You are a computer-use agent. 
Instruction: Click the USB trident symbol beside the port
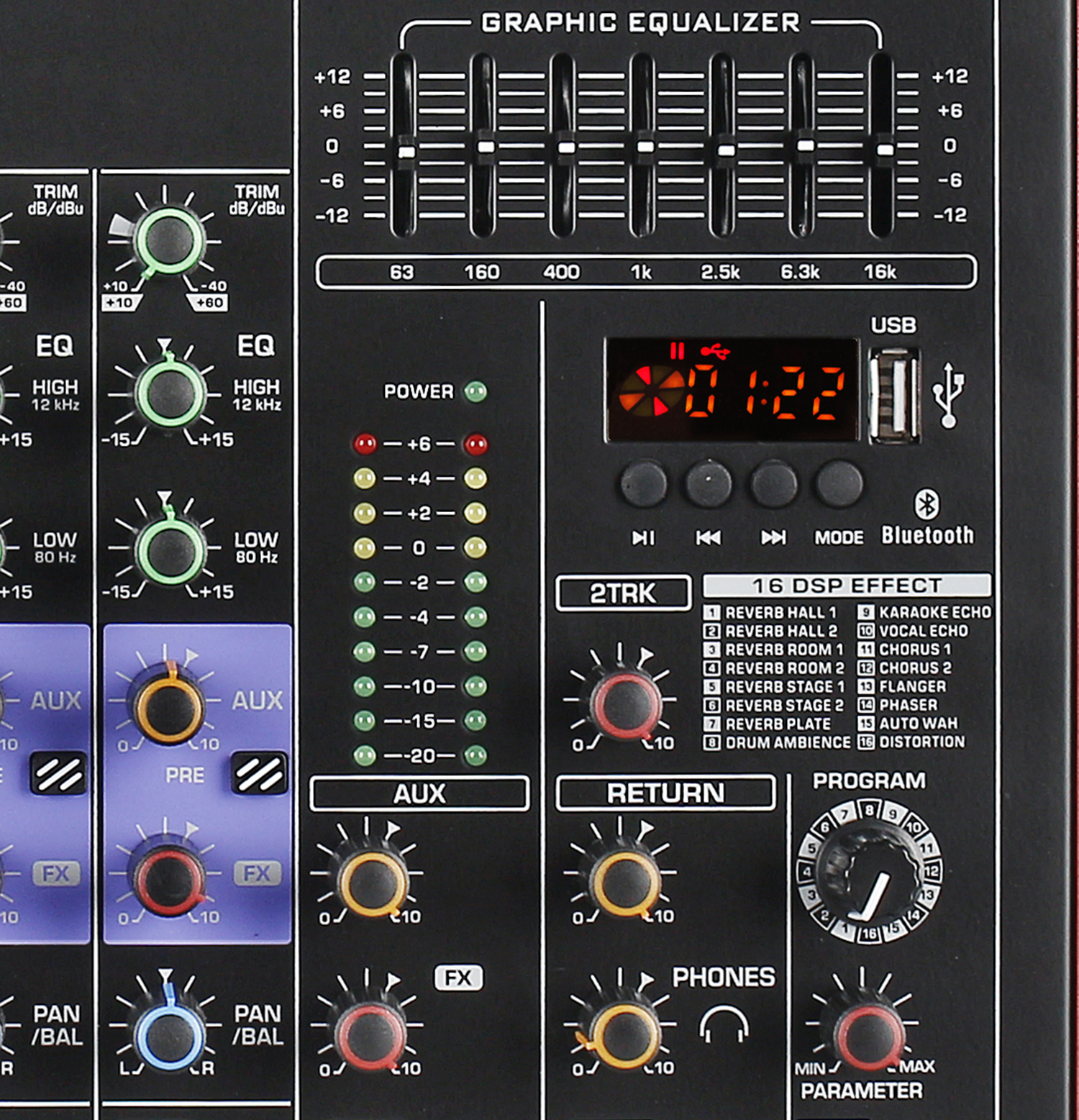[948, 395]
